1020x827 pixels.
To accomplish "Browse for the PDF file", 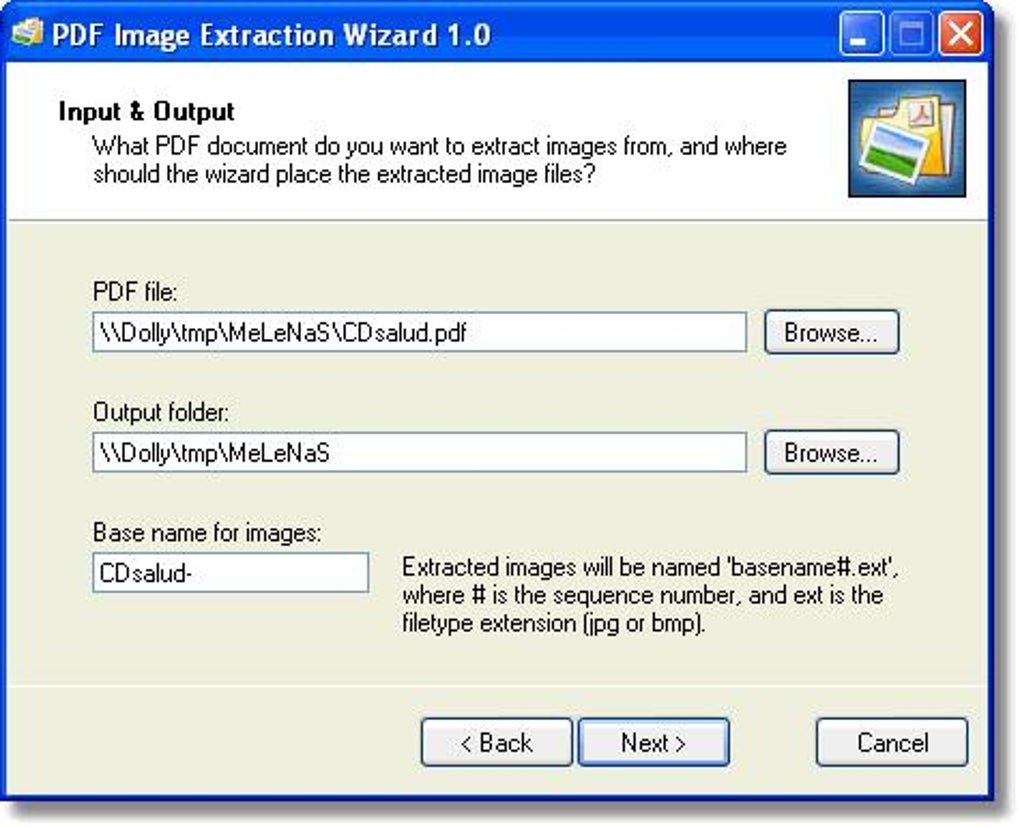I will click(x=831, y=333).
